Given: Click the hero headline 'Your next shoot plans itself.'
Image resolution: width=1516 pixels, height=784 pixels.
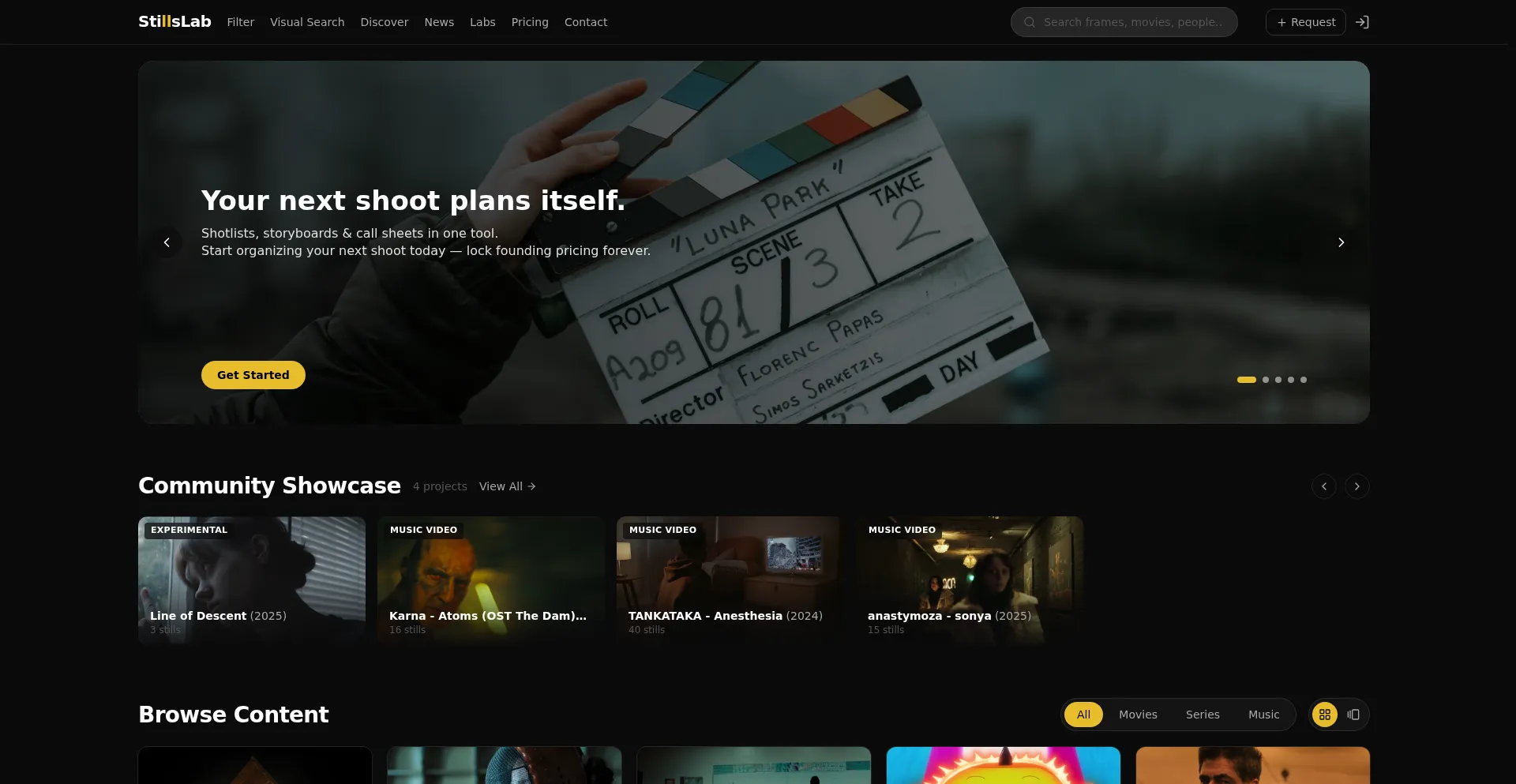Looking at the screenshot, I should point(413,201).
